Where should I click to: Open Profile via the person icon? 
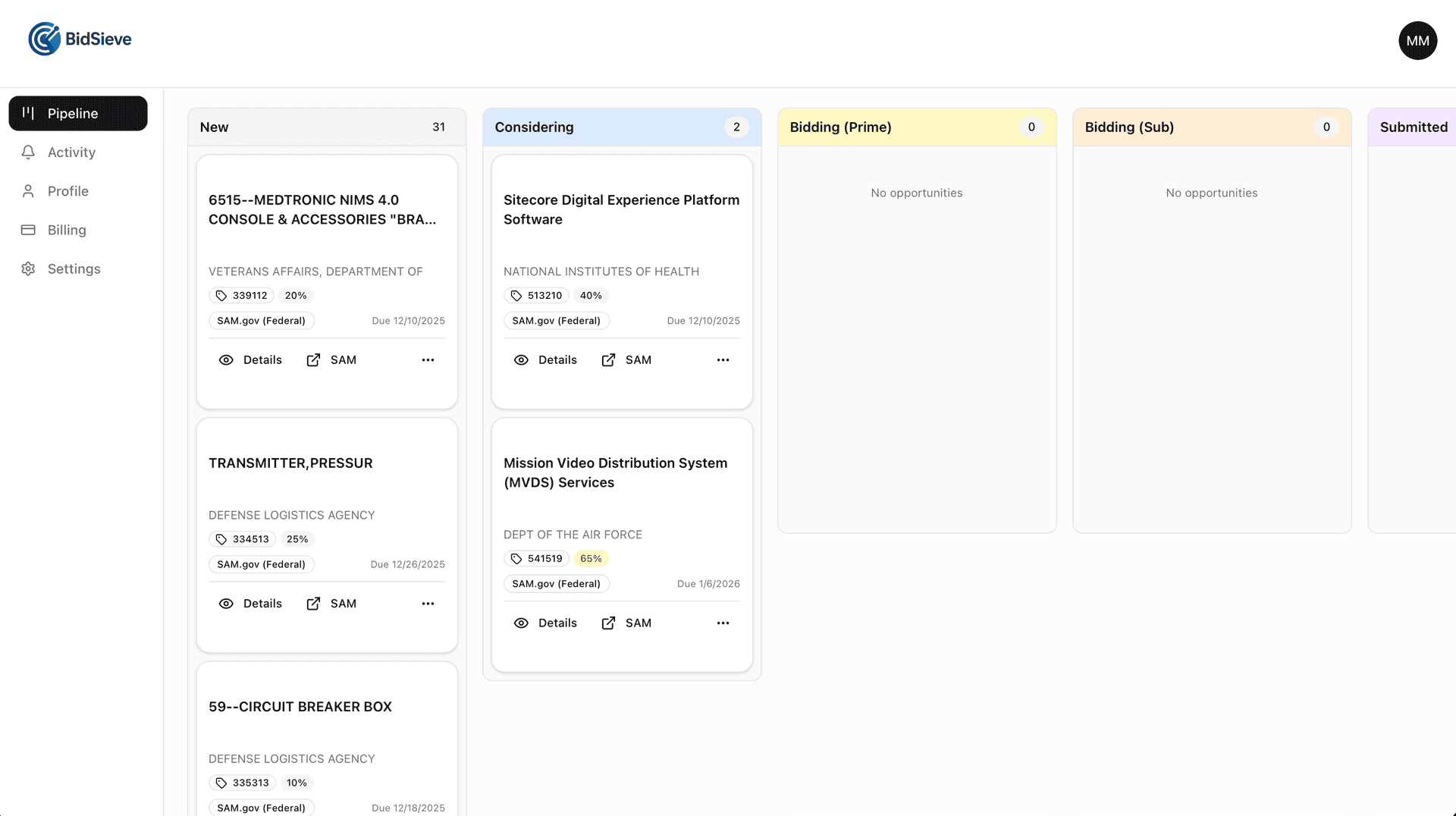click(x=28, y=191)
